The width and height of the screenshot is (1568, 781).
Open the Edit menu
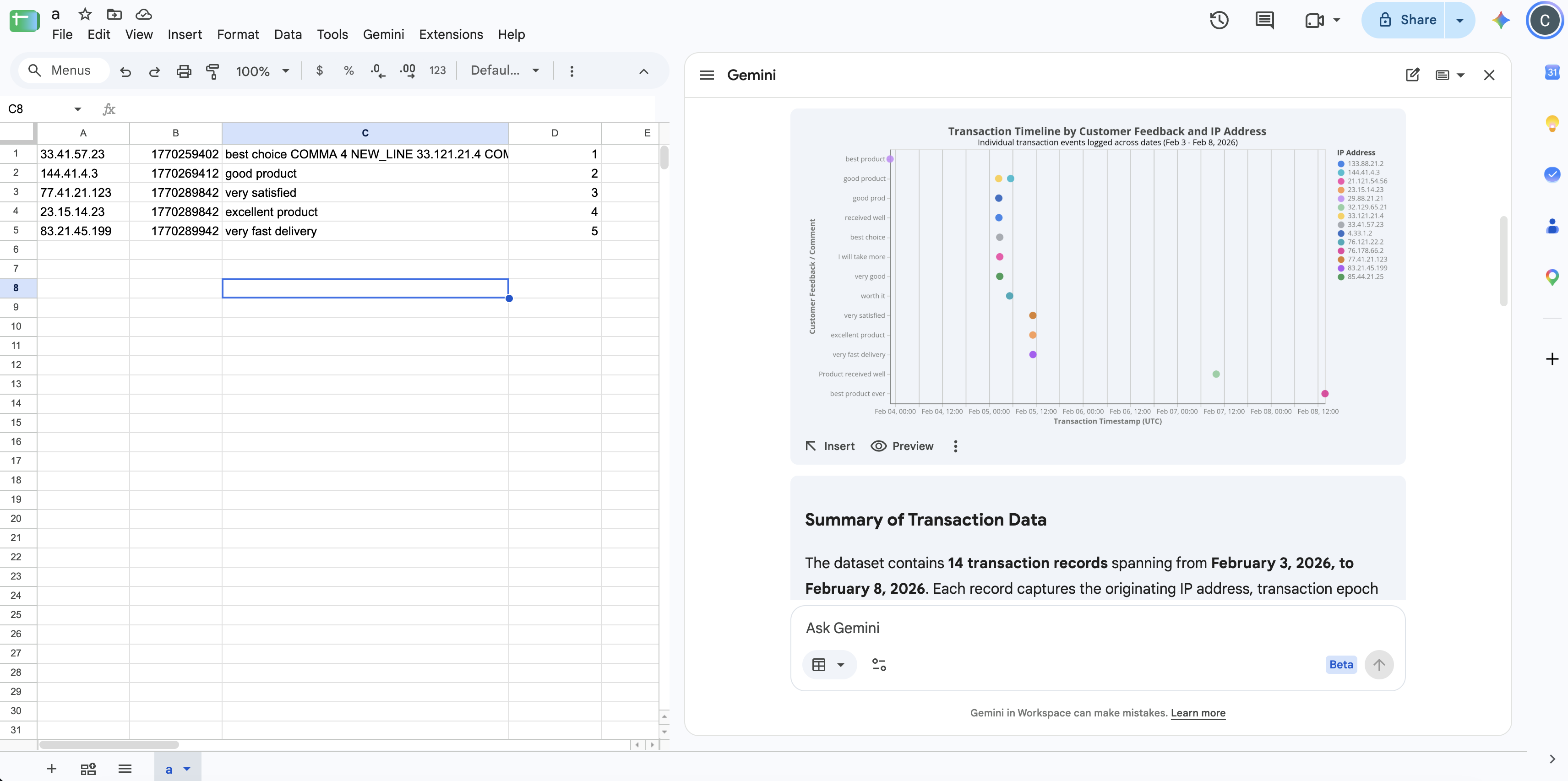point(98,35)
